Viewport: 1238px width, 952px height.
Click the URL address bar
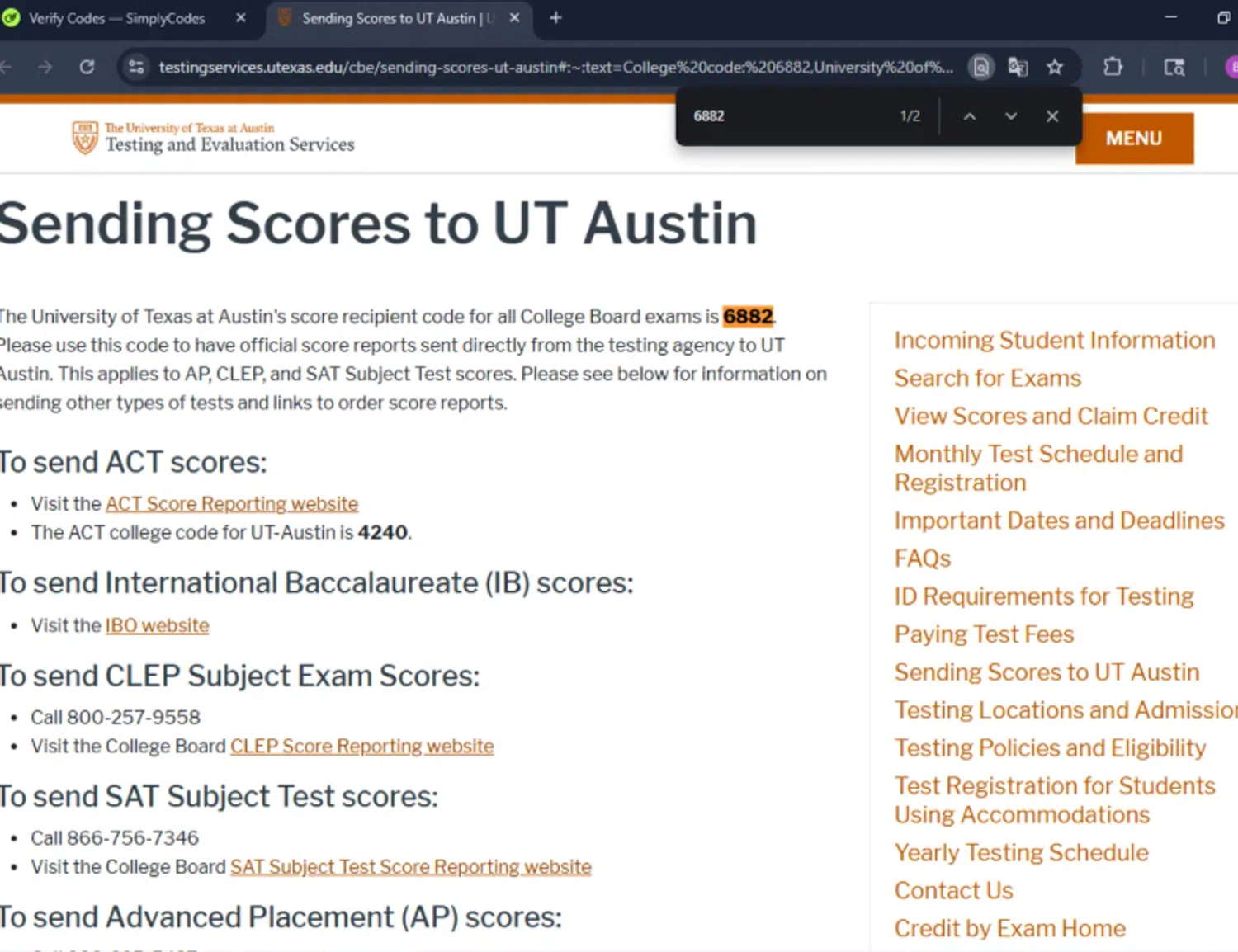pyautogui.click(x=555, y=67)
